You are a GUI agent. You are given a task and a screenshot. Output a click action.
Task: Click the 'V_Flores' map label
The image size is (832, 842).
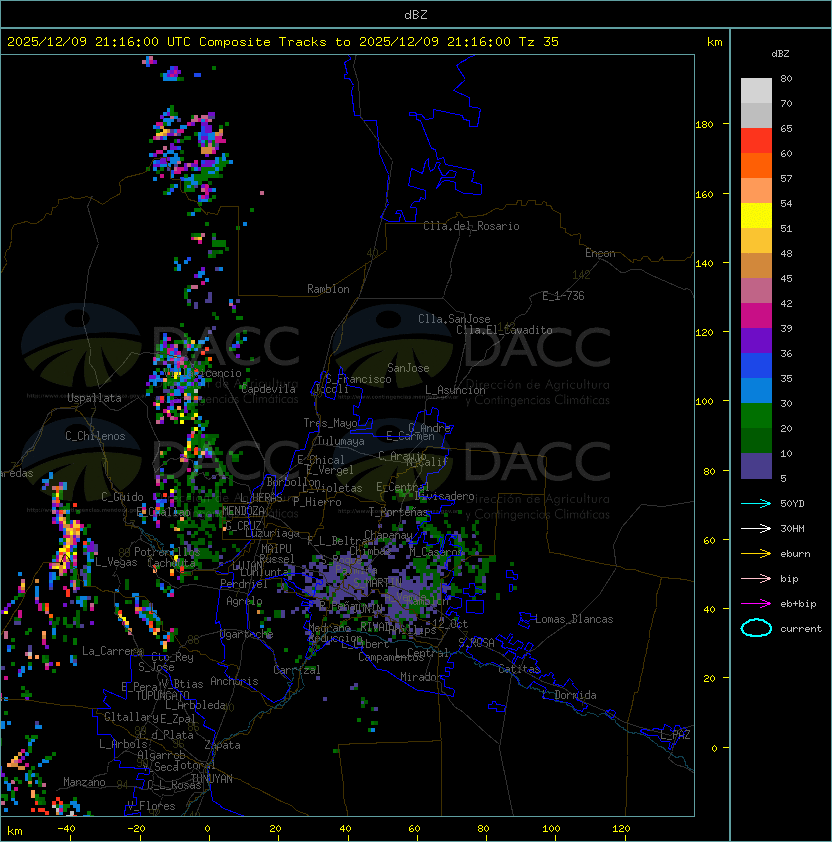pos(151,806)
